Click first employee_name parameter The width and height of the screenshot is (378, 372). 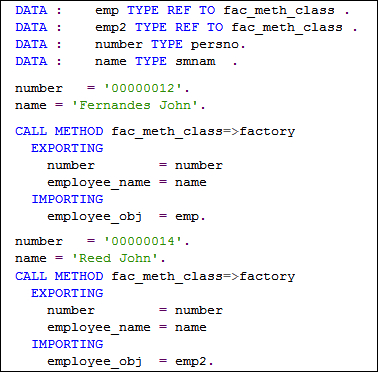coord(99,183)
